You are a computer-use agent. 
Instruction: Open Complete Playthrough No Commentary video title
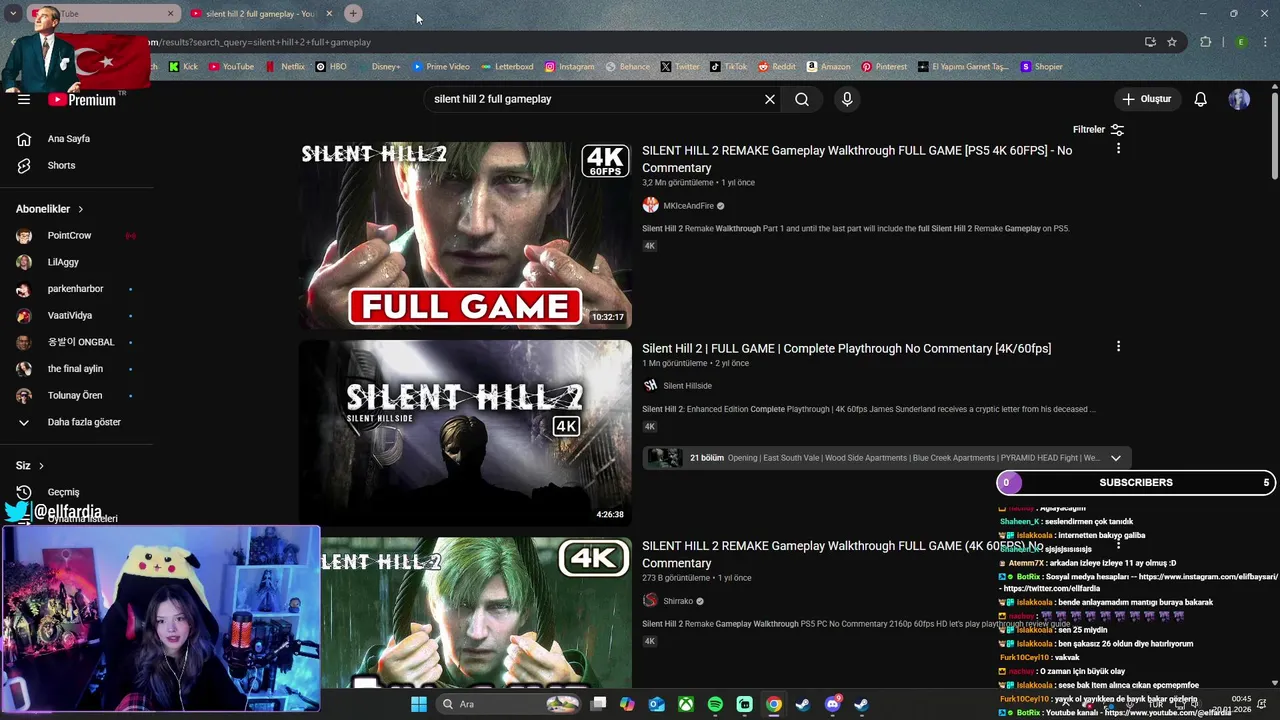[x=846, y=348]
